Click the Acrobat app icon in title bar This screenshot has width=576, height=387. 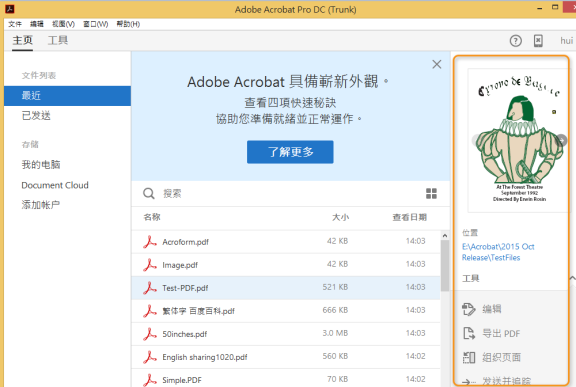10,9
